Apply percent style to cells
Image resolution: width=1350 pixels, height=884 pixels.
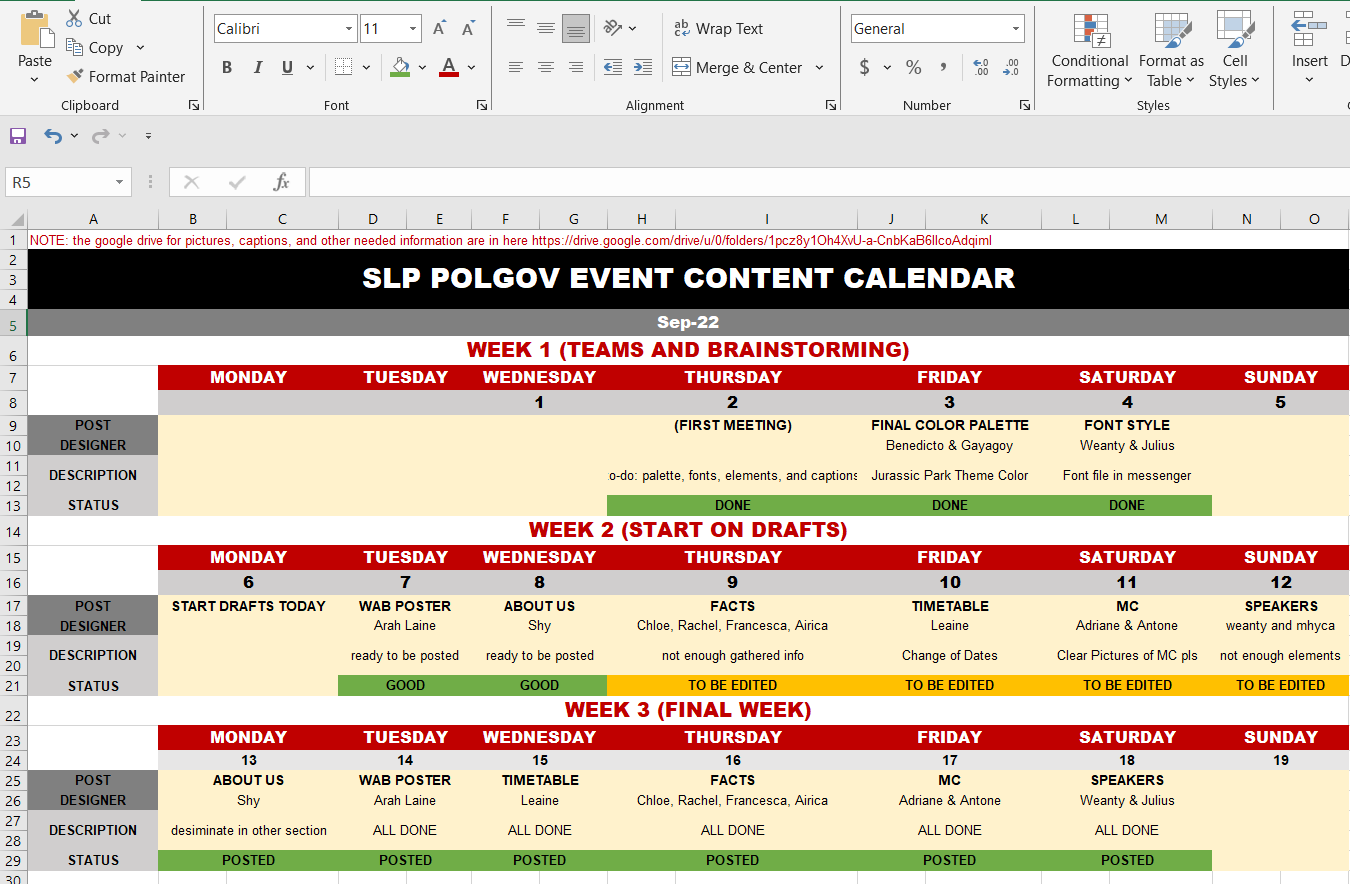(913, 67)
